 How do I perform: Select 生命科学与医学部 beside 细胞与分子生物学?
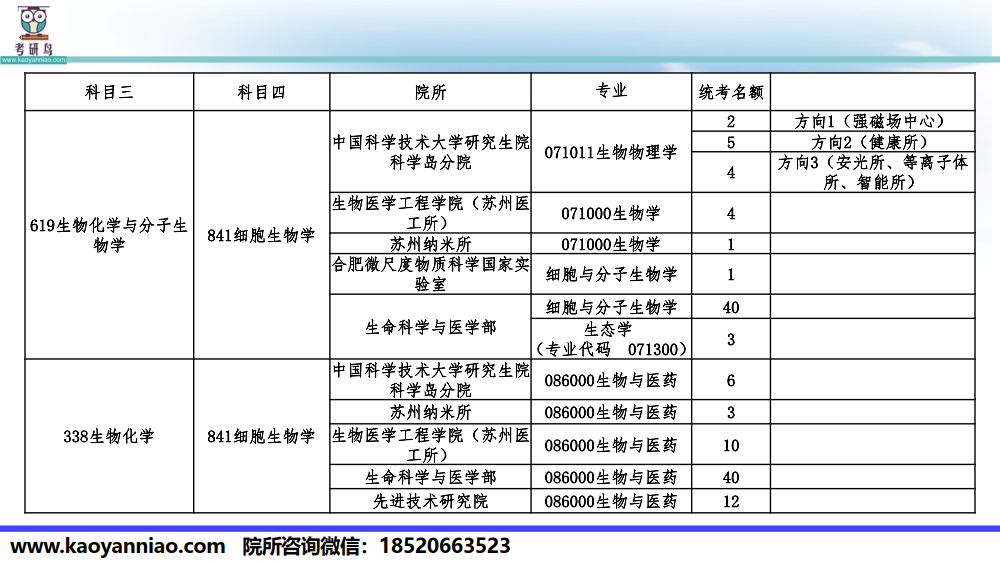(x=430, y=327)
